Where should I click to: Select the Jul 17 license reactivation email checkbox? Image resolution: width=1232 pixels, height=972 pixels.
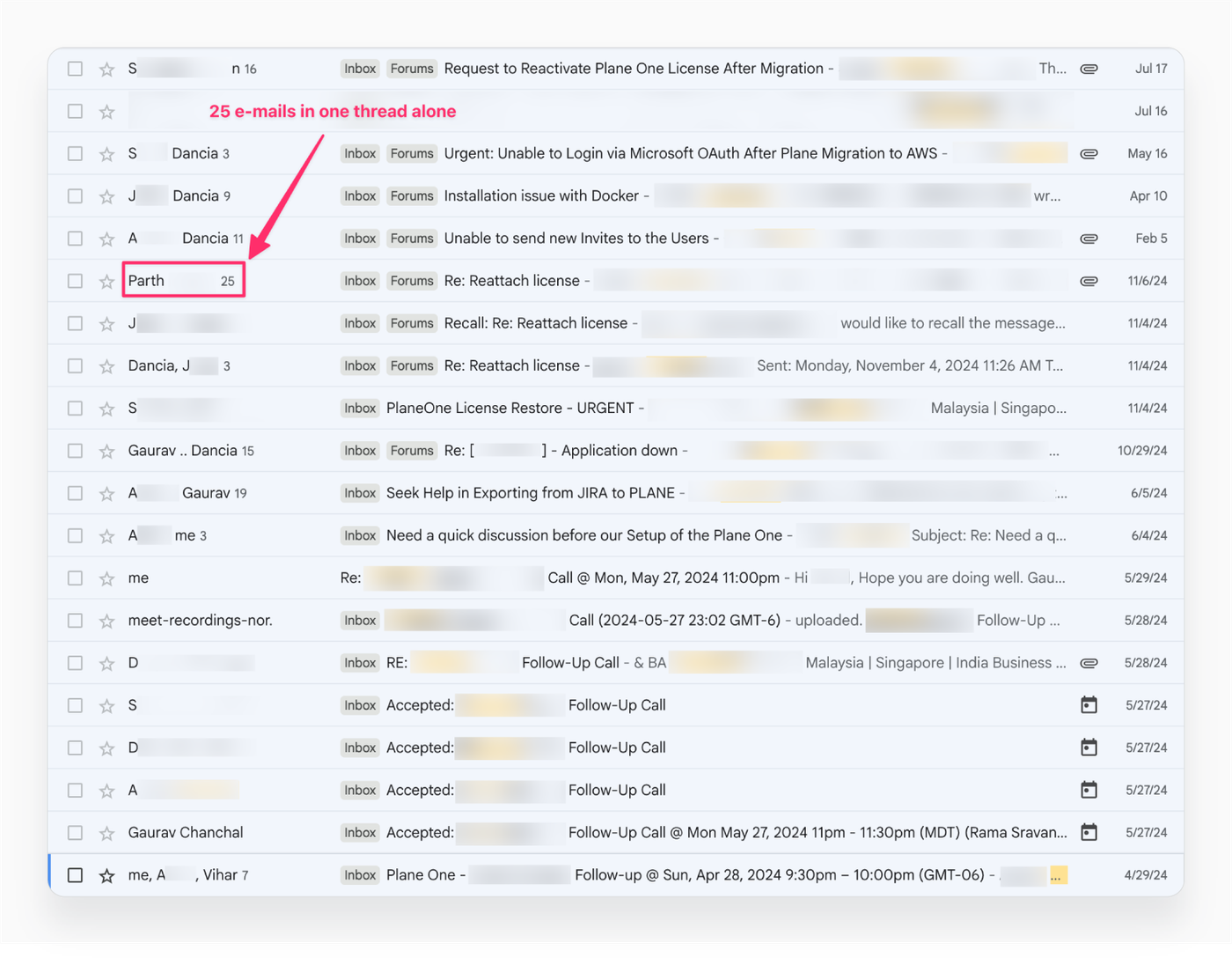point(75,69)
